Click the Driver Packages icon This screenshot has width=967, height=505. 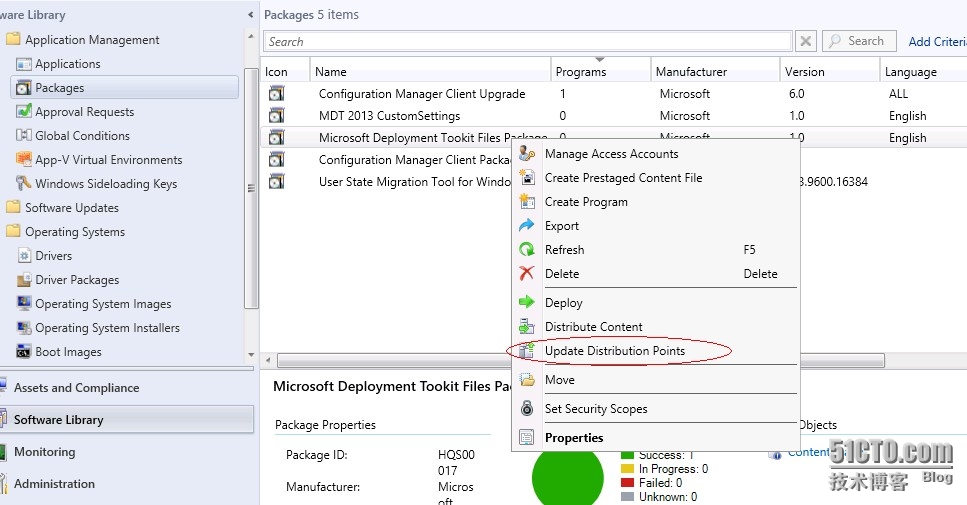point(23,280)
